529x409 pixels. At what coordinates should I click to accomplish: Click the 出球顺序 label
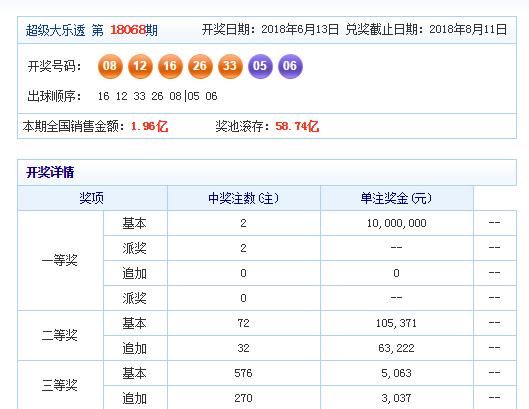pos(54,97)
